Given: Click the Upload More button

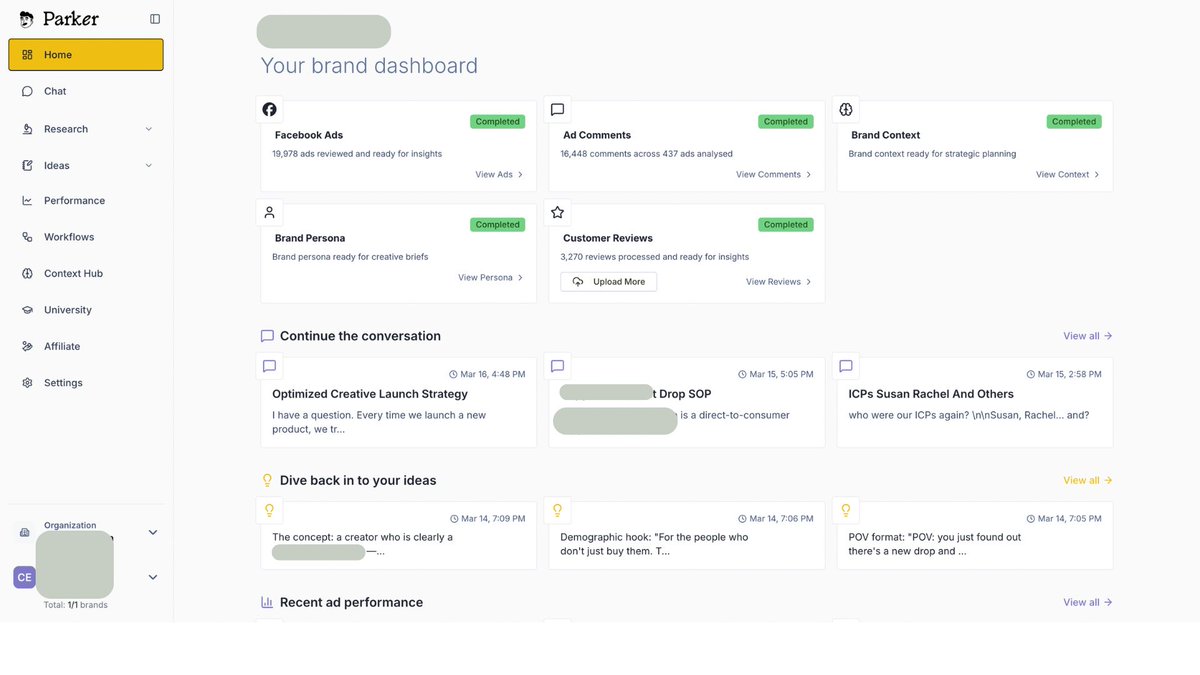Looking at the screenshot, I should 609,282.
